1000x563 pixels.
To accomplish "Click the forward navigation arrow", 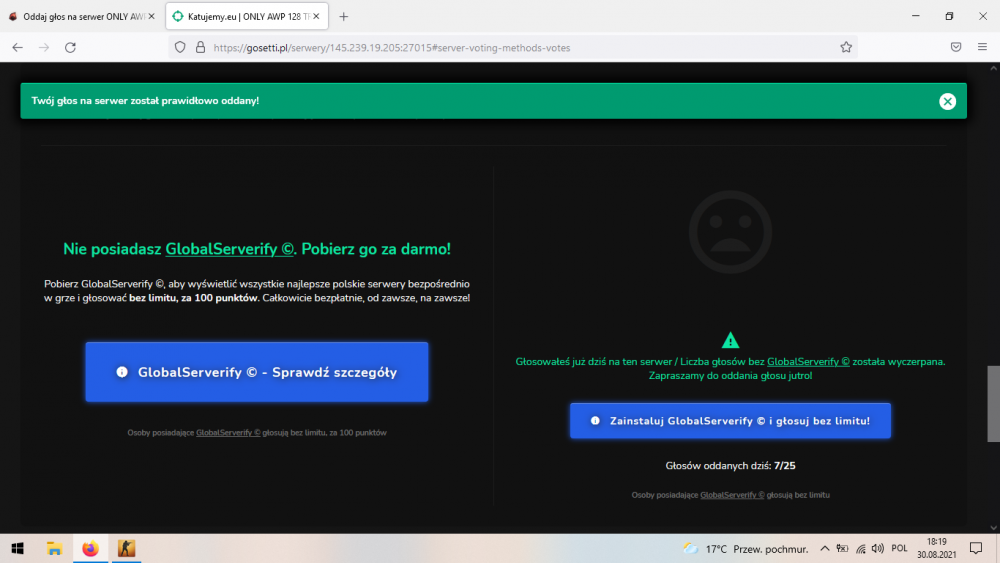I will 43,47.
